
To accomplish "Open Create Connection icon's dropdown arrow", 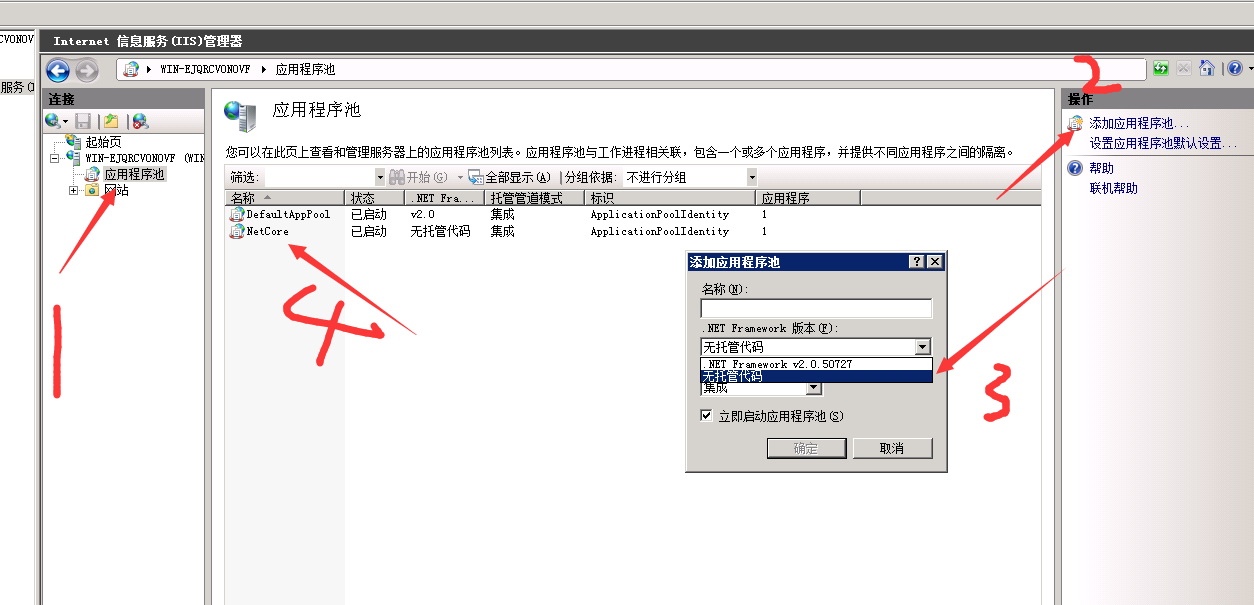I will coord(66,121).
